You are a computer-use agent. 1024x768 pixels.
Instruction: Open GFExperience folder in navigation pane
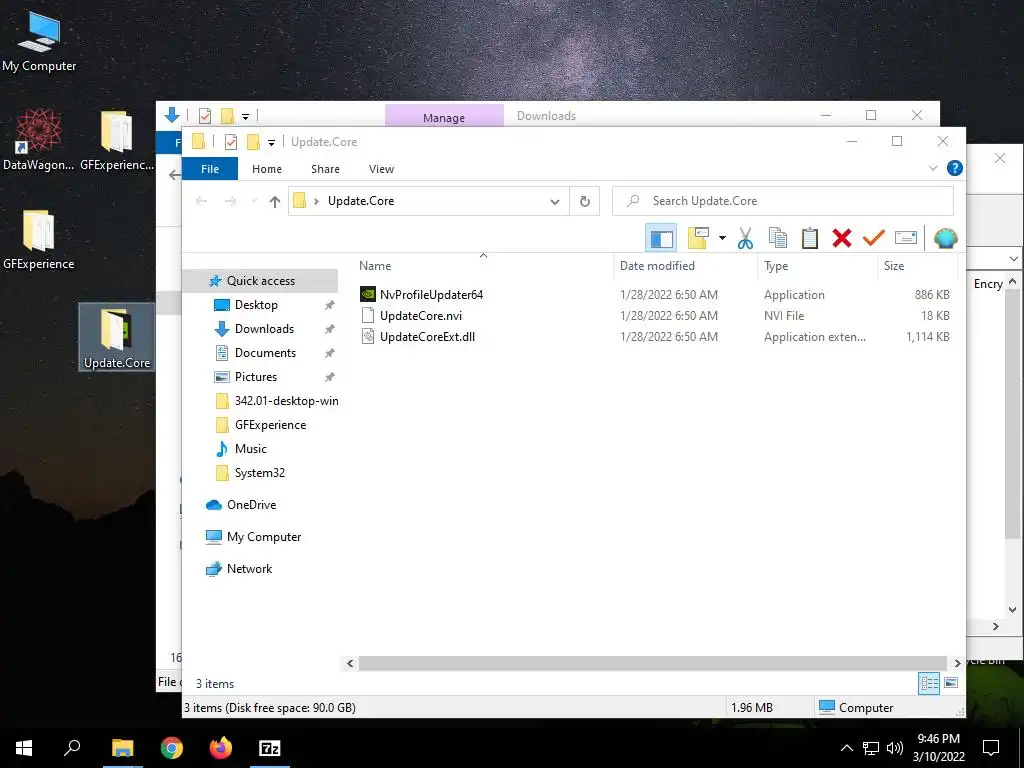[x=270, y=425]
